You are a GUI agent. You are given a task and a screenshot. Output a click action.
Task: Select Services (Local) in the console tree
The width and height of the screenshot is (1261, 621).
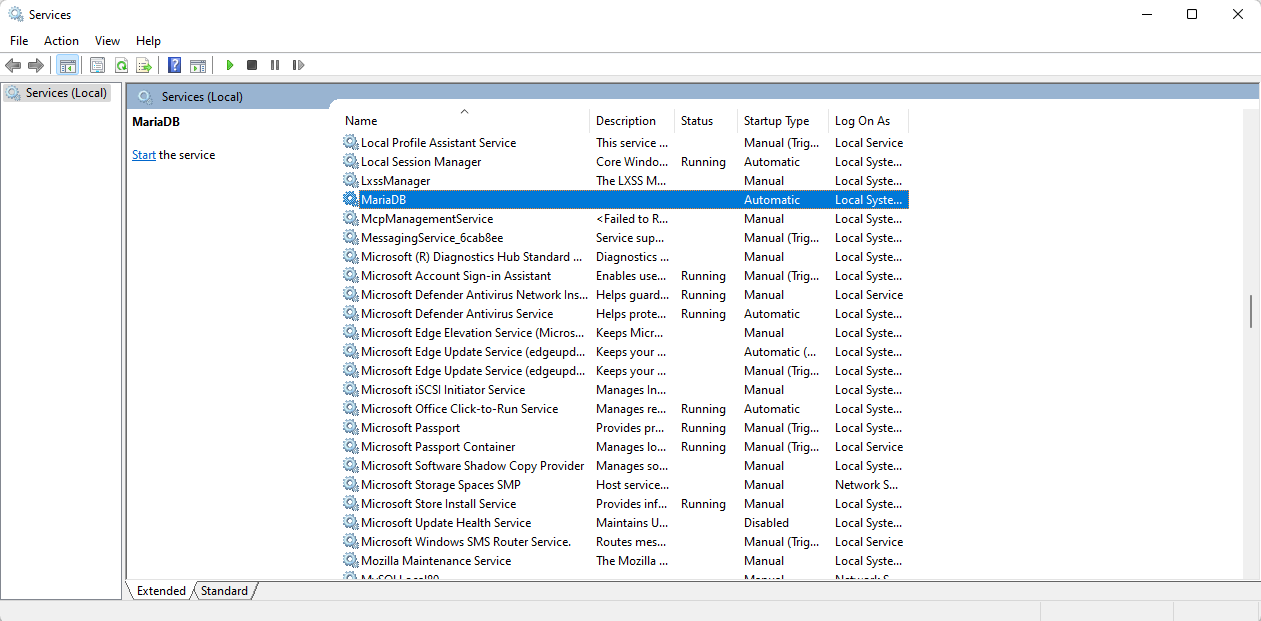pos(66,93)
